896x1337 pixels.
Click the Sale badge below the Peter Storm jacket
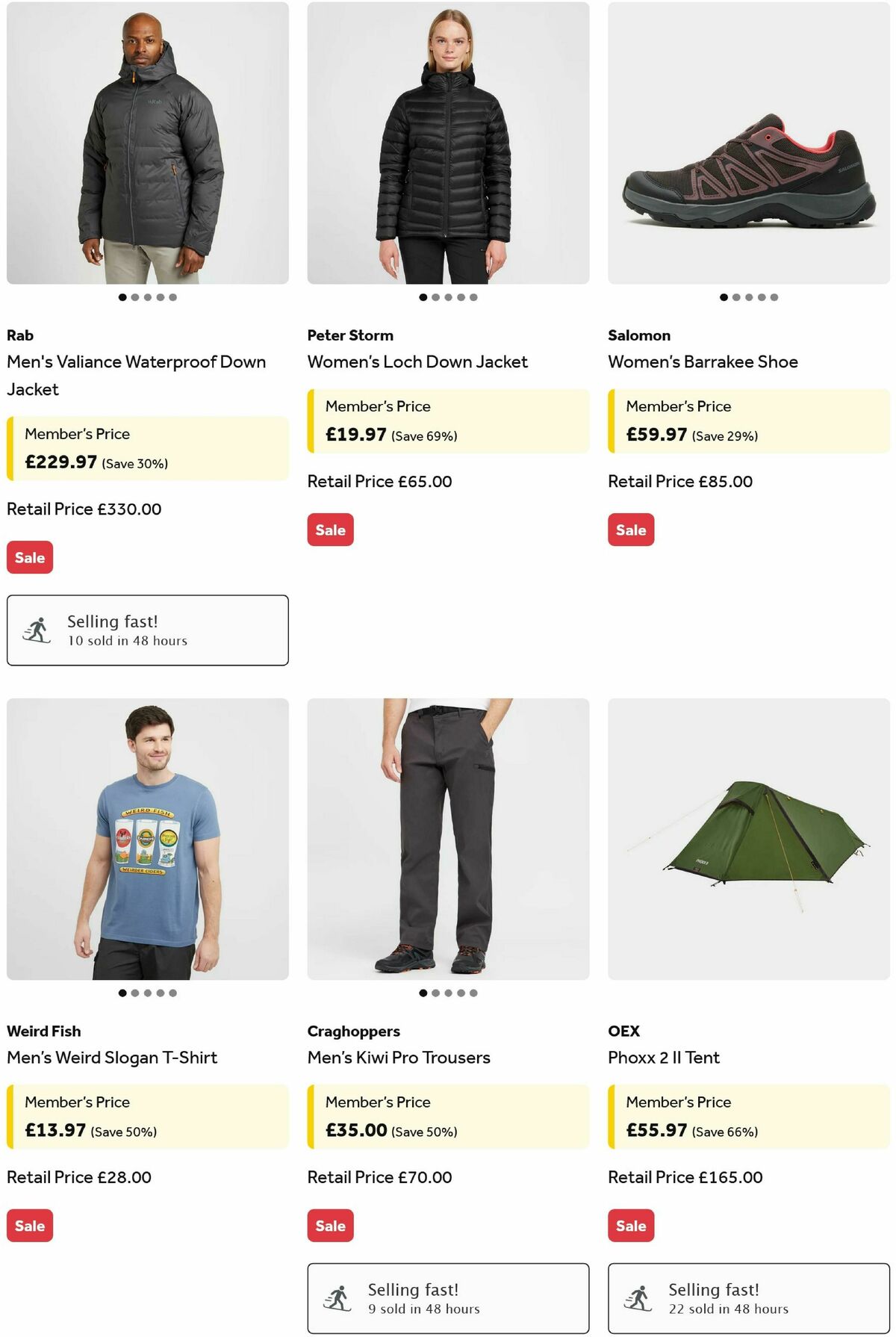(x=330, y=530)
